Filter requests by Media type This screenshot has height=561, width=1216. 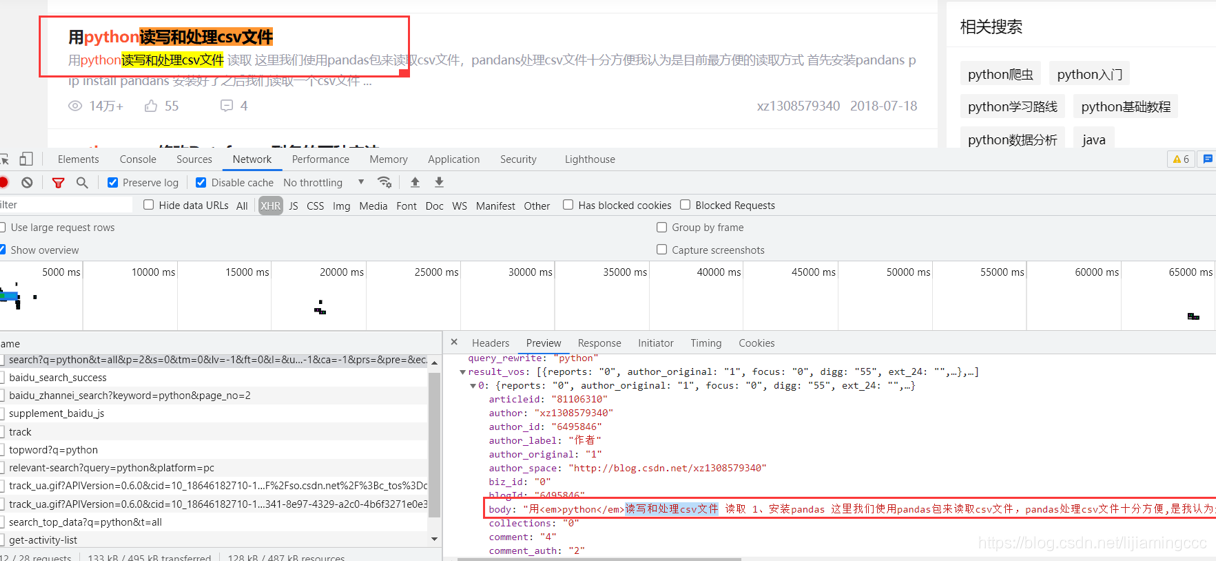click(x=373, y=206)
